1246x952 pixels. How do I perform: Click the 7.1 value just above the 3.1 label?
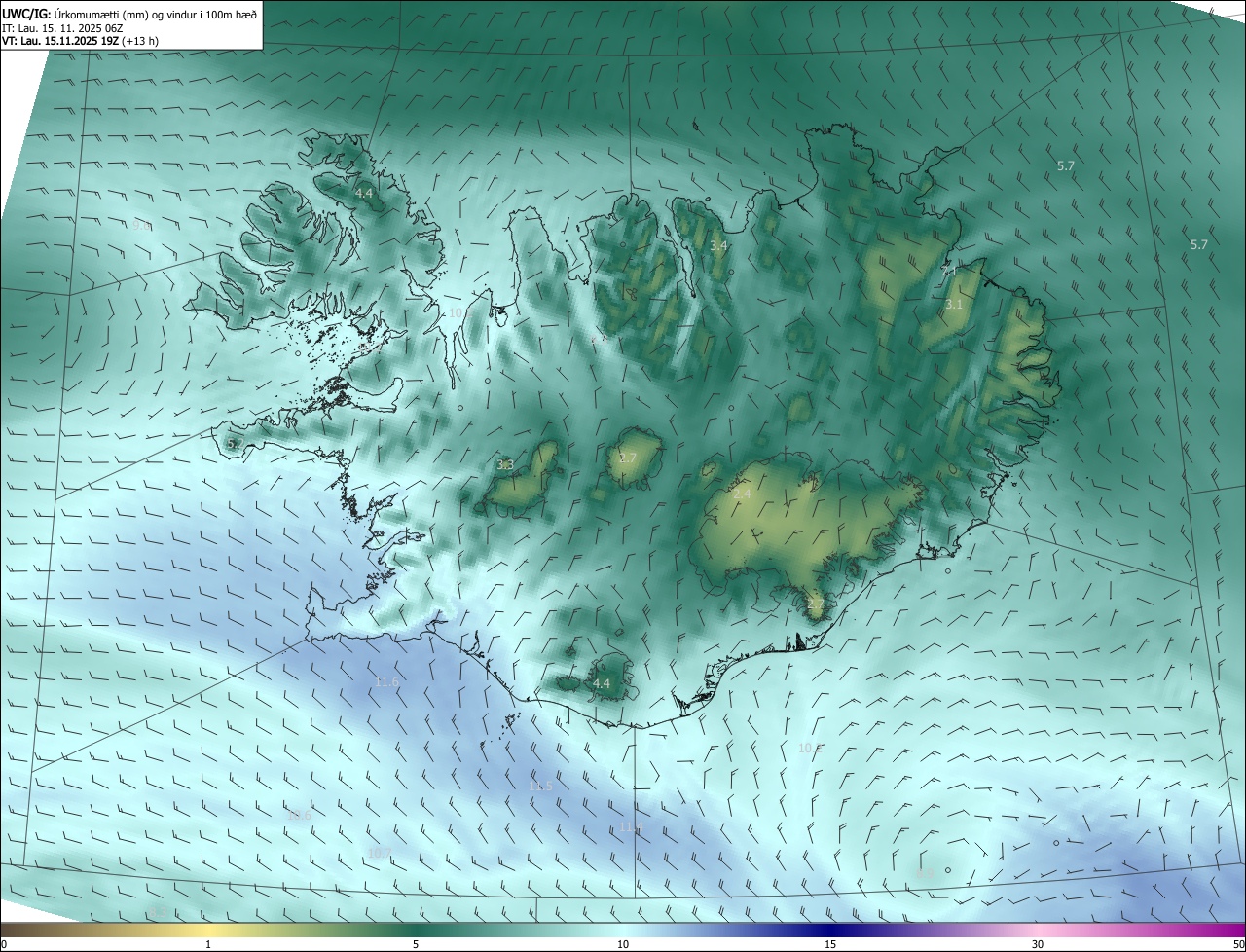pyautogui.click(x=949, y=272)
